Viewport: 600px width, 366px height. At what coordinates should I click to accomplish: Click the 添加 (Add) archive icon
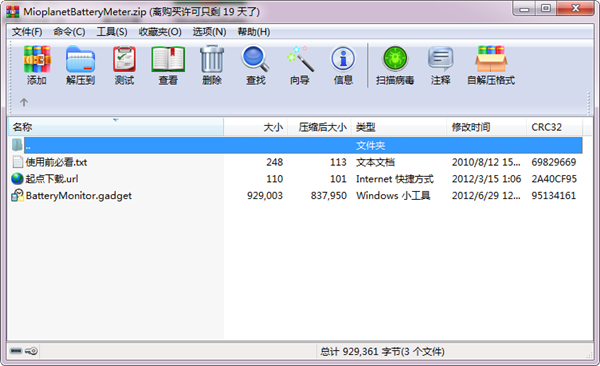[37, 59]
